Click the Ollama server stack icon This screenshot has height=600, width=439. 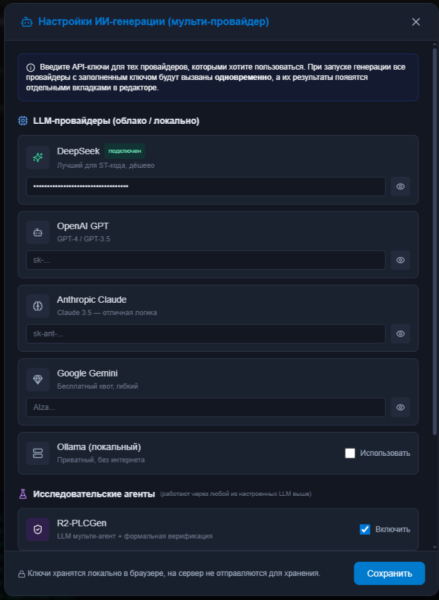38,453
